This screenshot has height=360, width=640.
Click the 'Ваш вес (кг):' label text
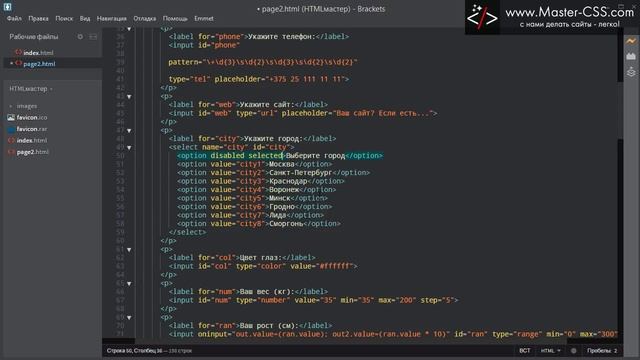267,291
